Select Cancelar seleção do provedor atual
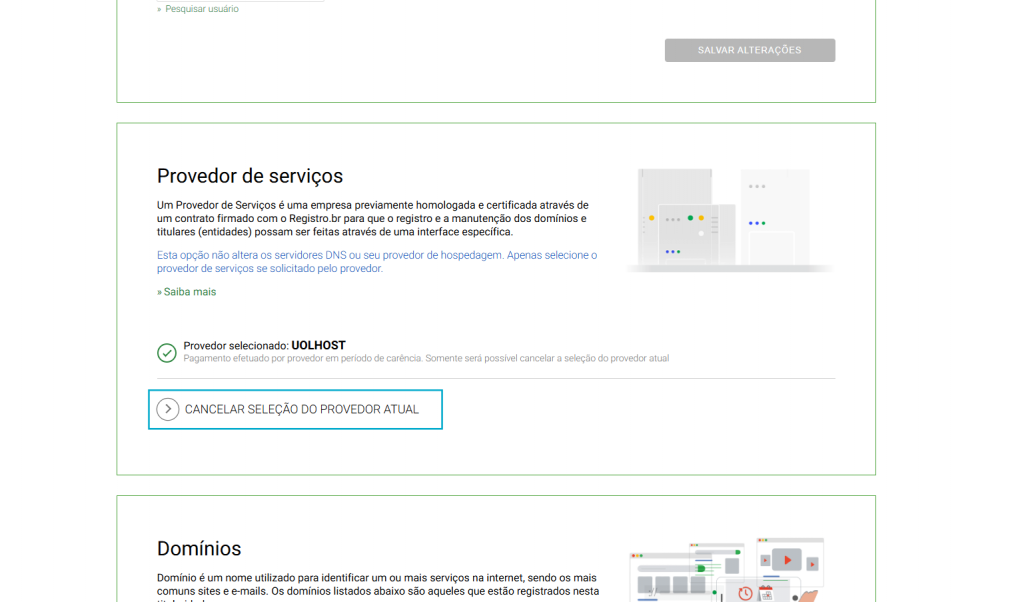Screen dimensions: 1024x602 [x=301, y=409]
